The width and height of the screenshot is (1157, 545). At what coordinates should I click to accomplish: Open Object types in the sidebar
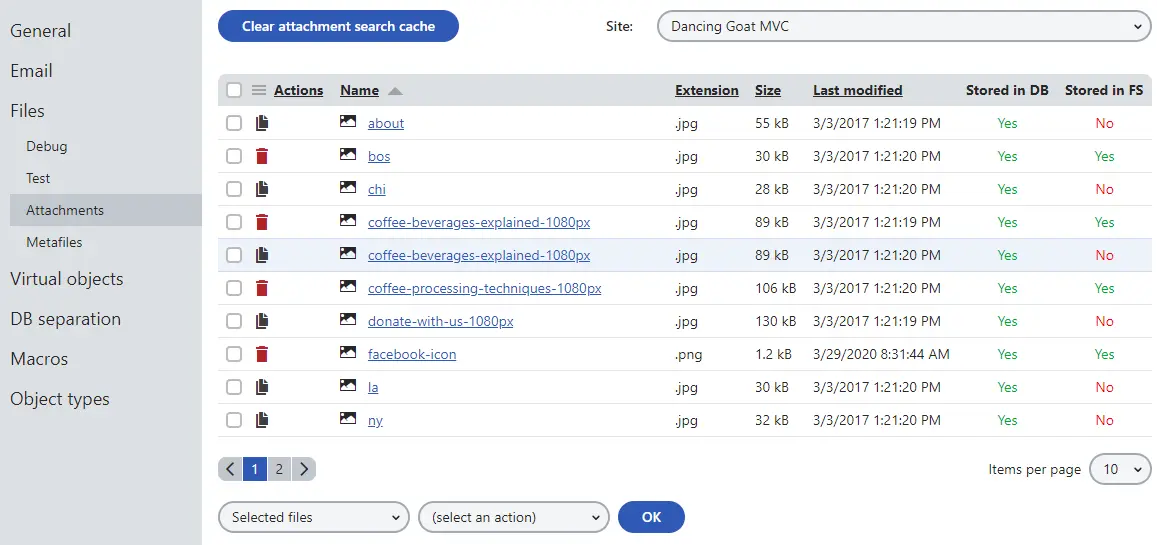coord(60,399)
